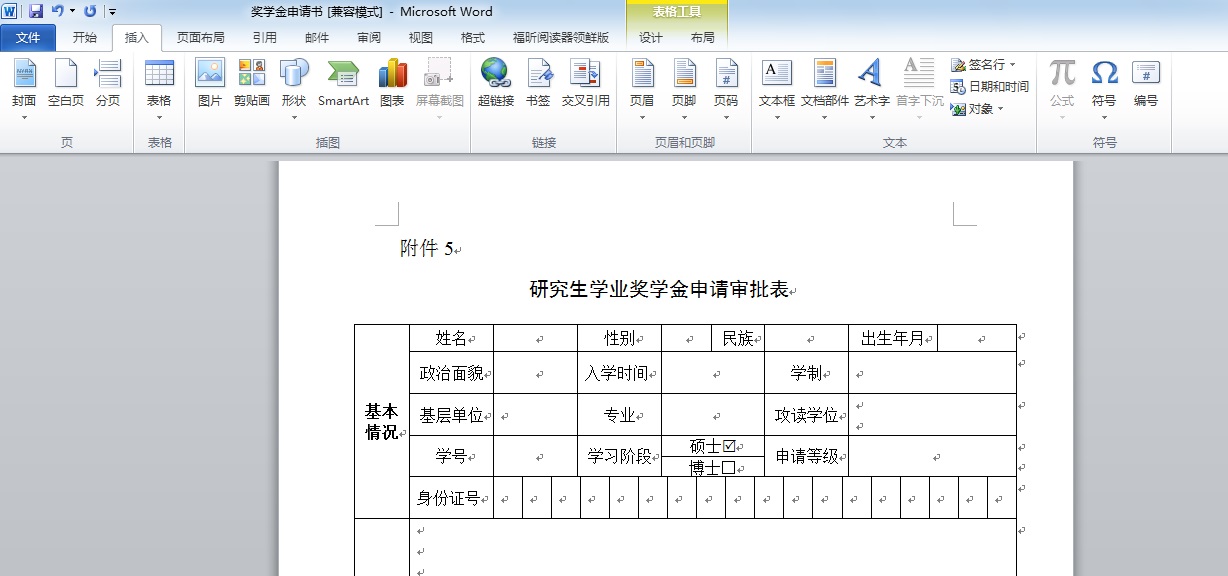Toggle the 博士 checkbox in the table
The height and width of the screenshot is (576, 1228).
pos(728,468)
